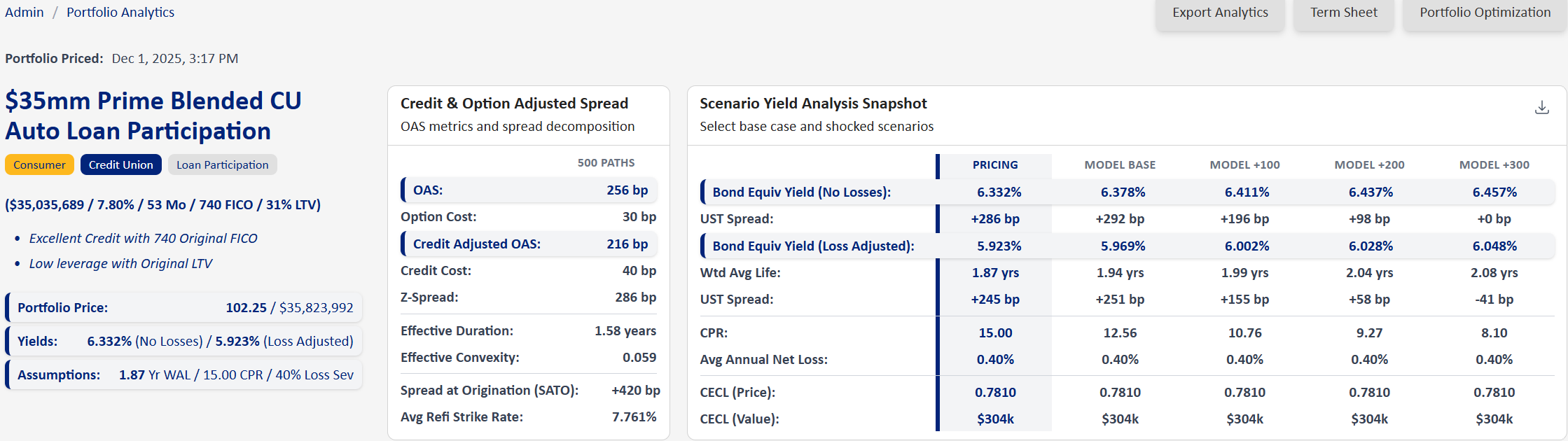Click the Portfolio Priced timestamp

pos(174,58)
